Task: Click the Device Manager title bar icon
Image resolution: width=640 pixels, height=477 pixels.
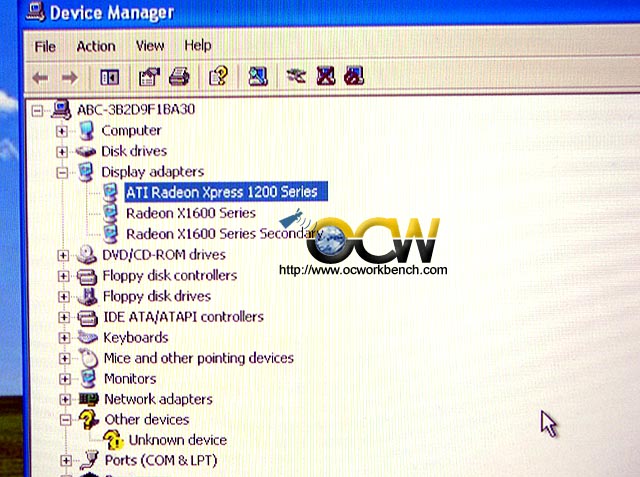Action: 36,11
